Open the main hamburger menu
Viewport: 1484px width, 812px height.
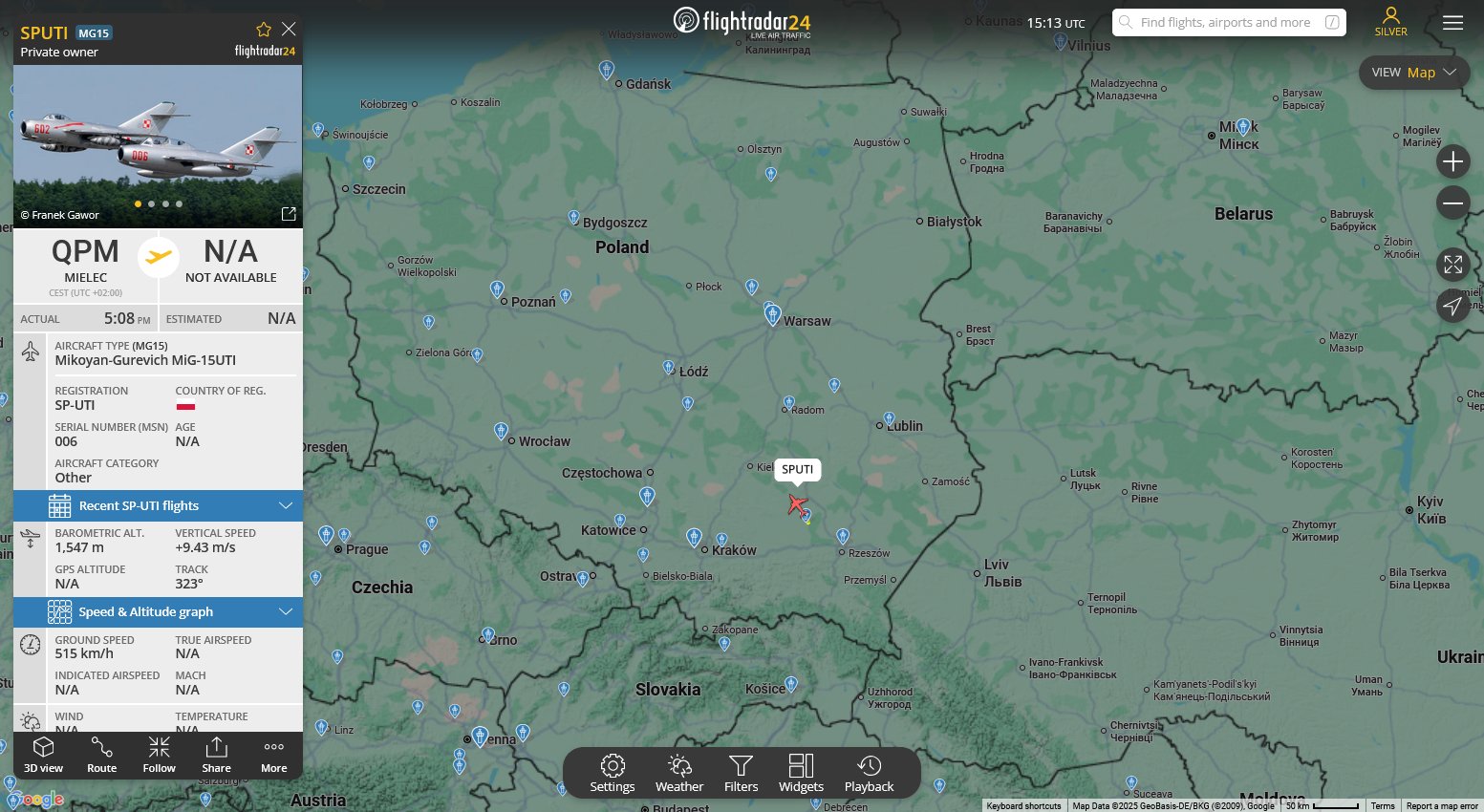[x=1452, y=23]
